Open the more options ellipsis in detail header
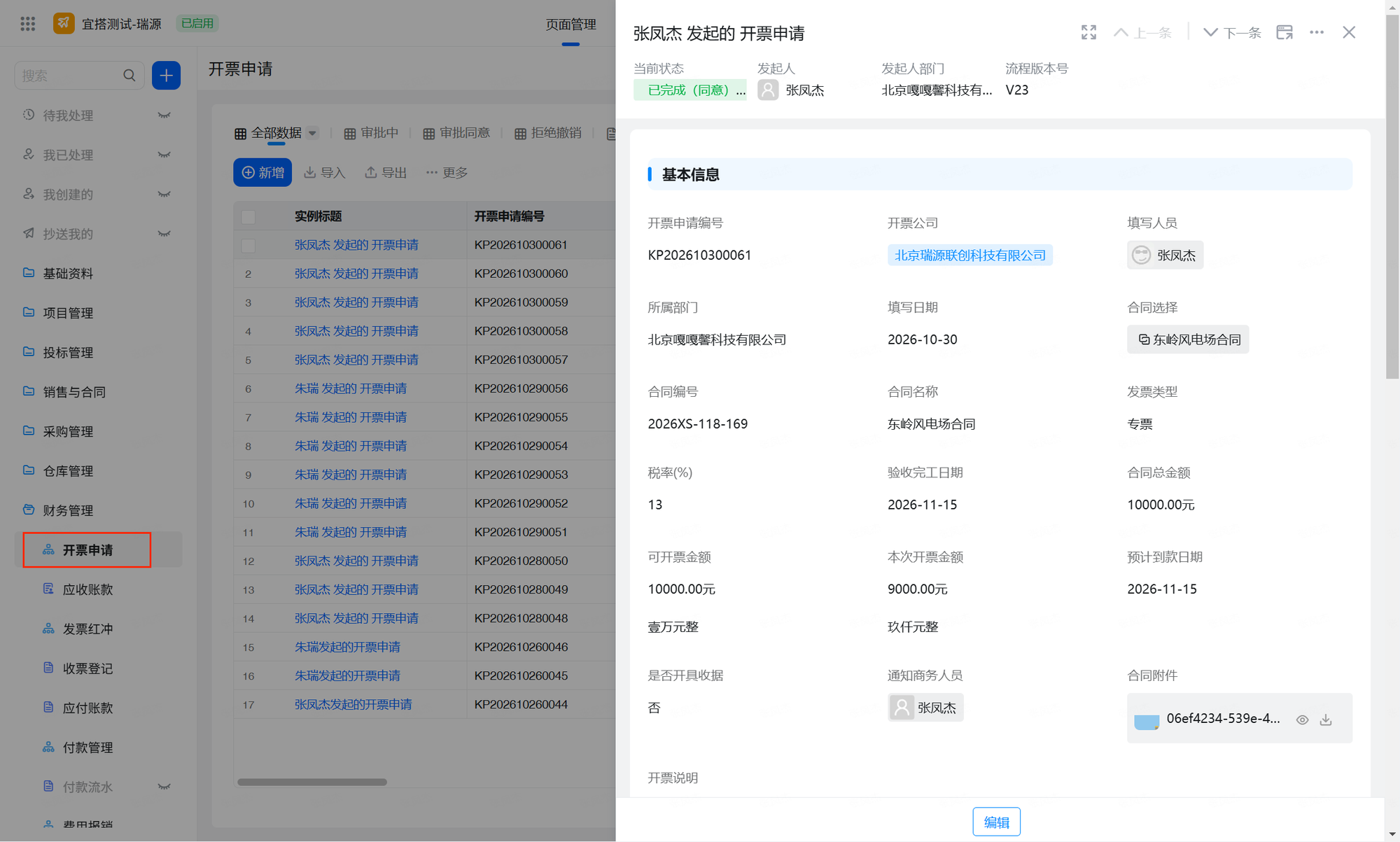Viewport: 1400px width, 842px height. coord(1317,32)
